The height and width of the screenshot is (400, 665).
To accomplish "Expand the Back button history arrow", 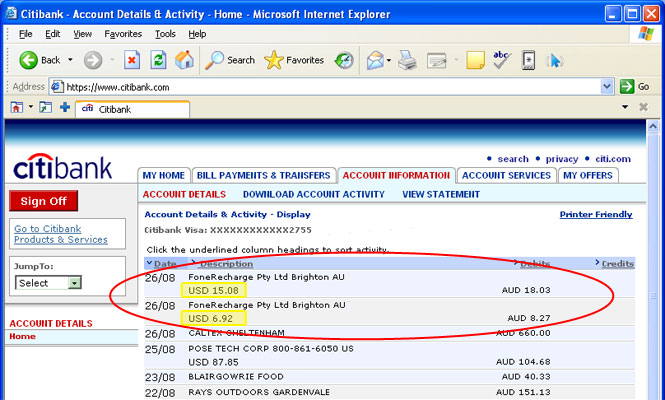I will 70,60.
